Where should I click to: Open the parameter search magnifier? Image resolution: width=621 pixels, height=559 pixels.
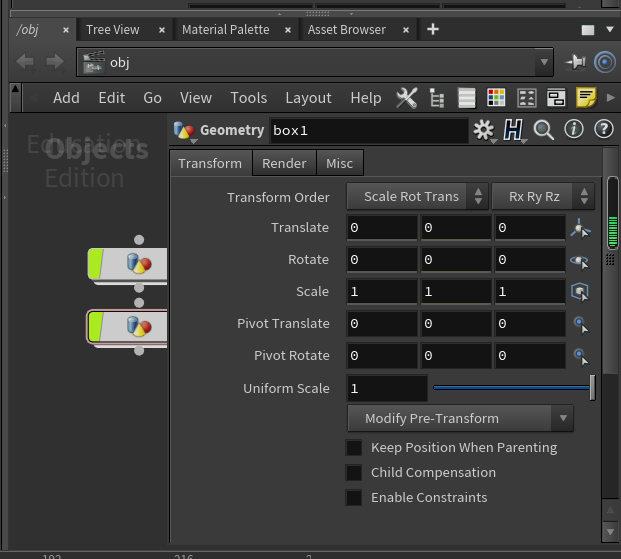click(x=543, y=130)
